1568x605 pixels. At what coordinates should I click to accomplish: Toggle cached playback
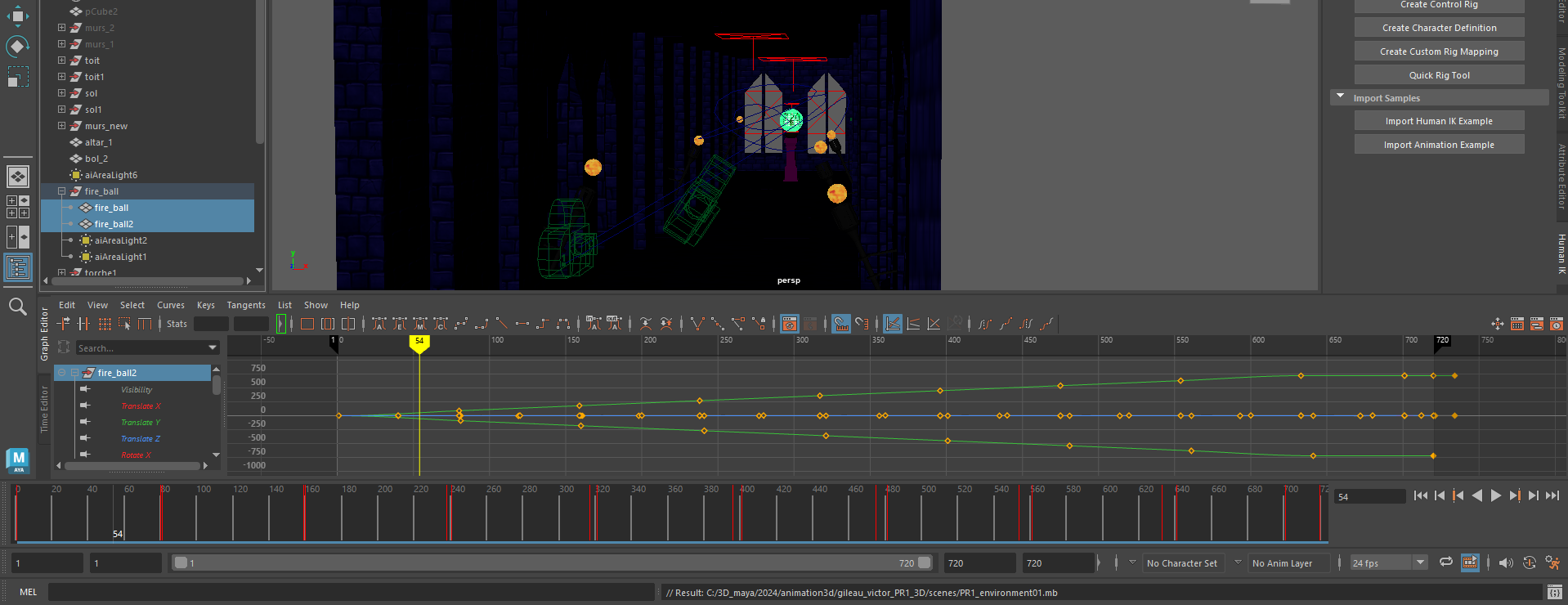(1470, 562)
